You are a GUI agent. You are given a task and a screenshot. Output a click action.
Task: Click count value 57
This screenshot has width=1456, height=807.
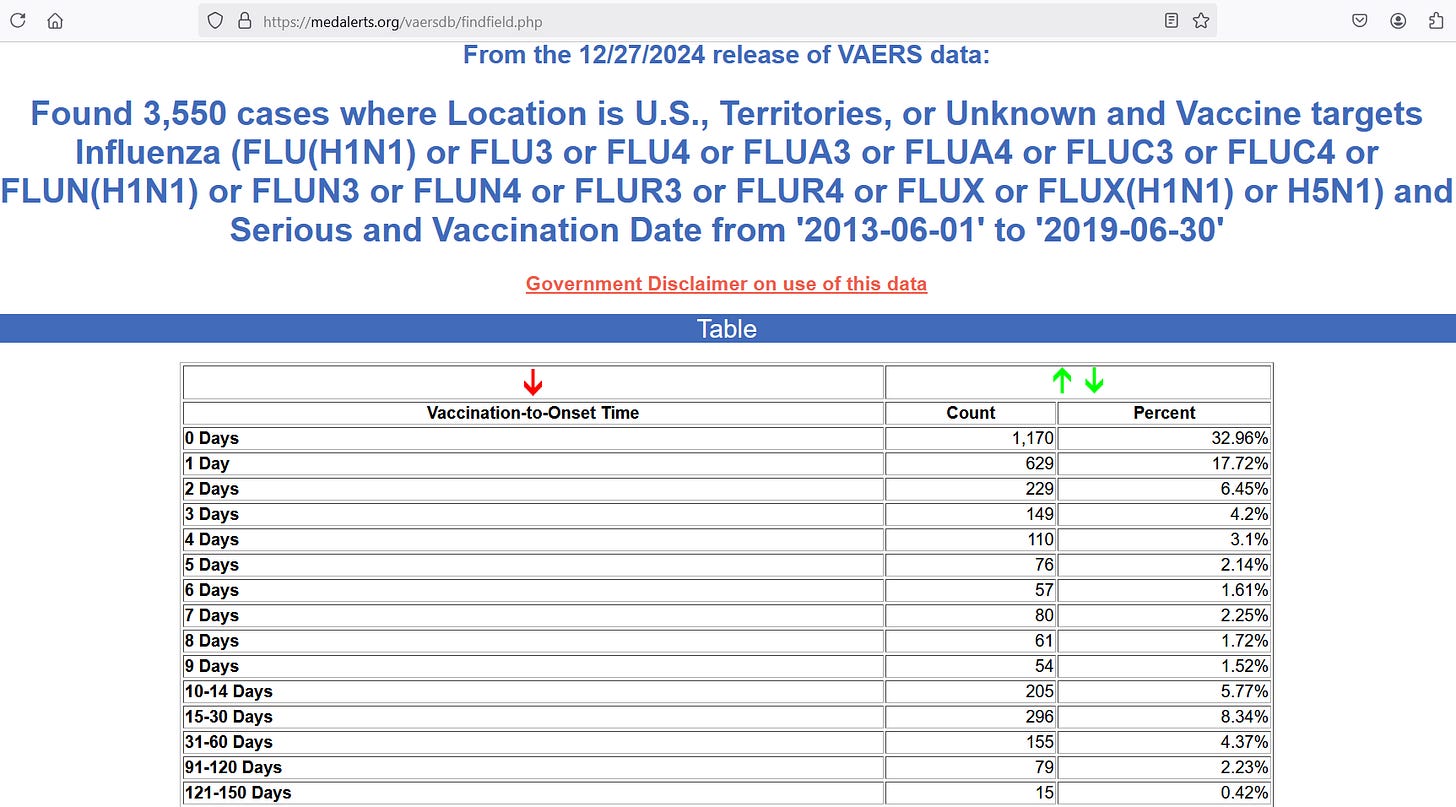coord(1044,590)
